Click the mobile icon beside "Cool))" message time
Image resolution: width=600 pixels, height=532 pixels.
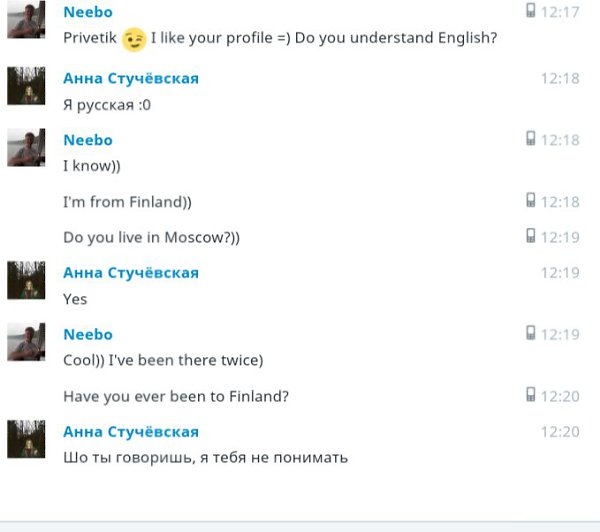(531, 333)
